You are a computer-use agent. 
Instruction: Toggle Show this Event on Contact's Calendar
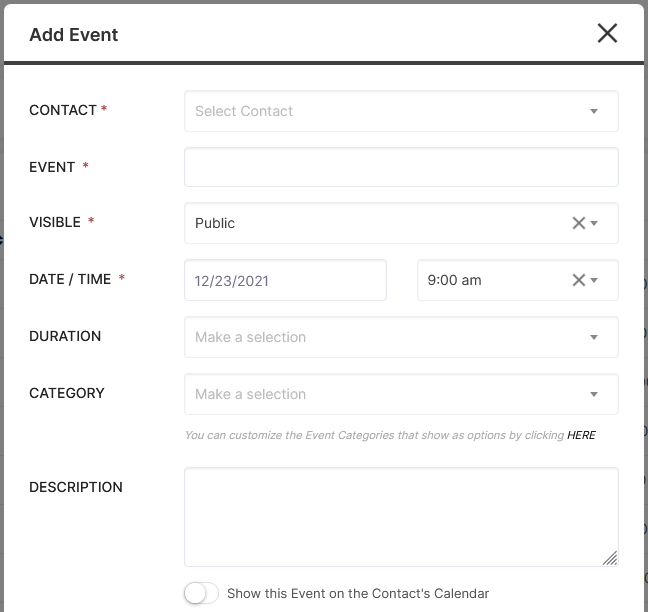click(x=201, y=593)
